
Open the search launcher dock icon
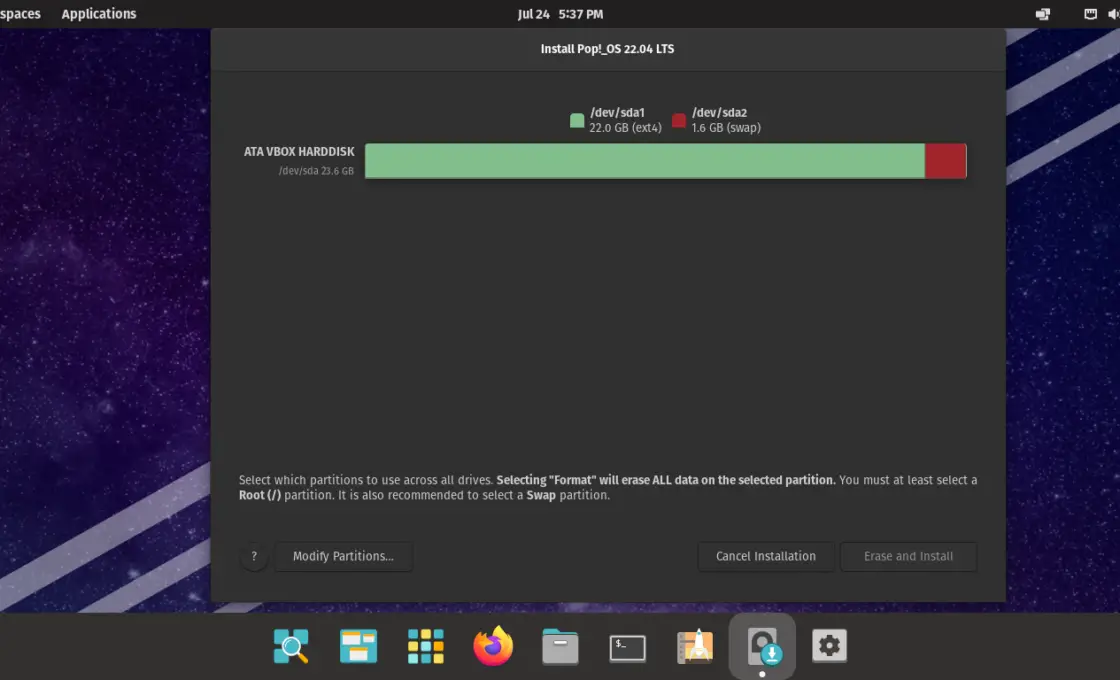[291, 646]
